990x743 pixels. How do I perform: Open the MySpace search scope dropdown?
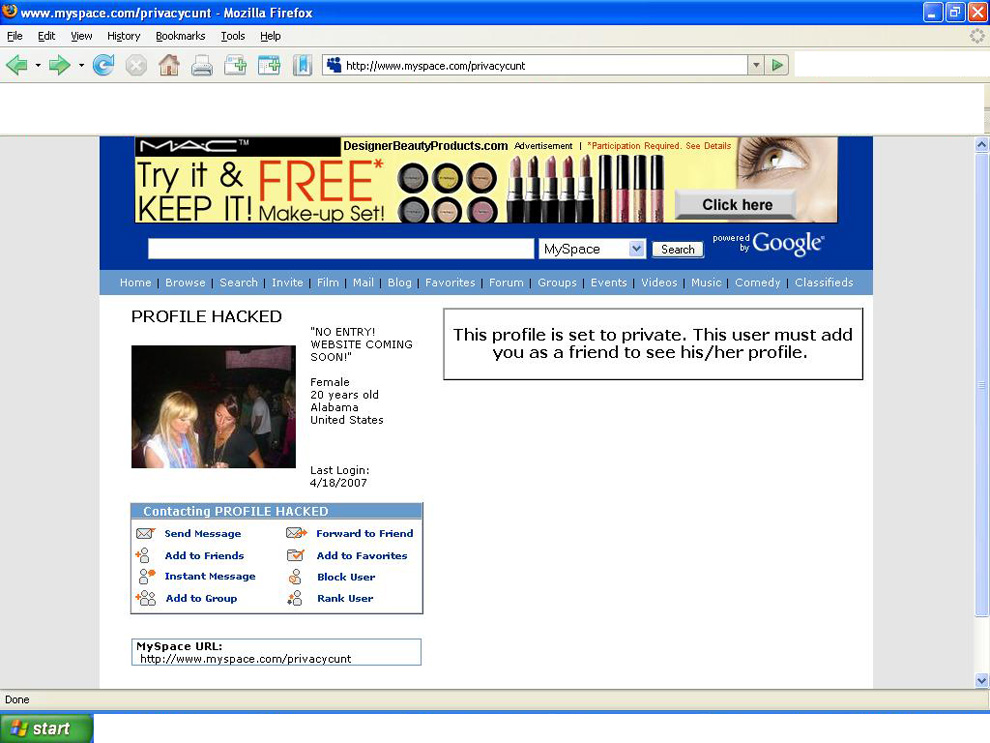click(636, 249)
